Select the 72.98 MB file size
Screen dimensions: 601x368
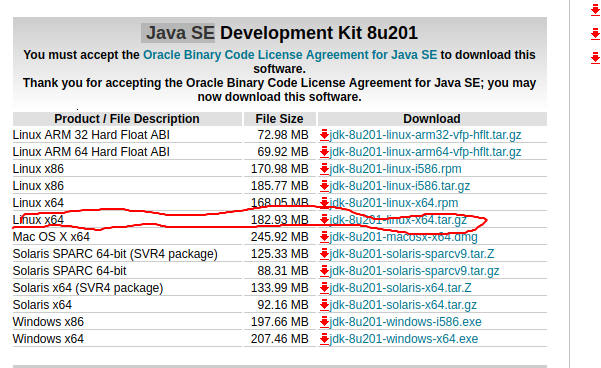[x=283, y=135]
